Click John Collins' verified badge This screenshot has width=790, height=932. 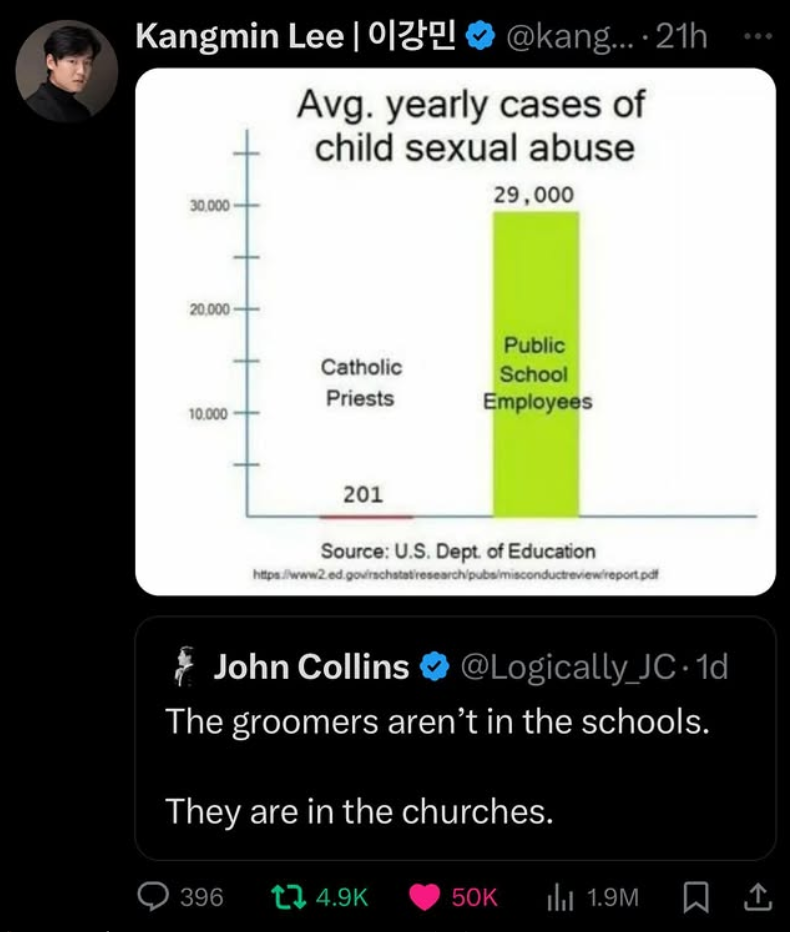435,666
